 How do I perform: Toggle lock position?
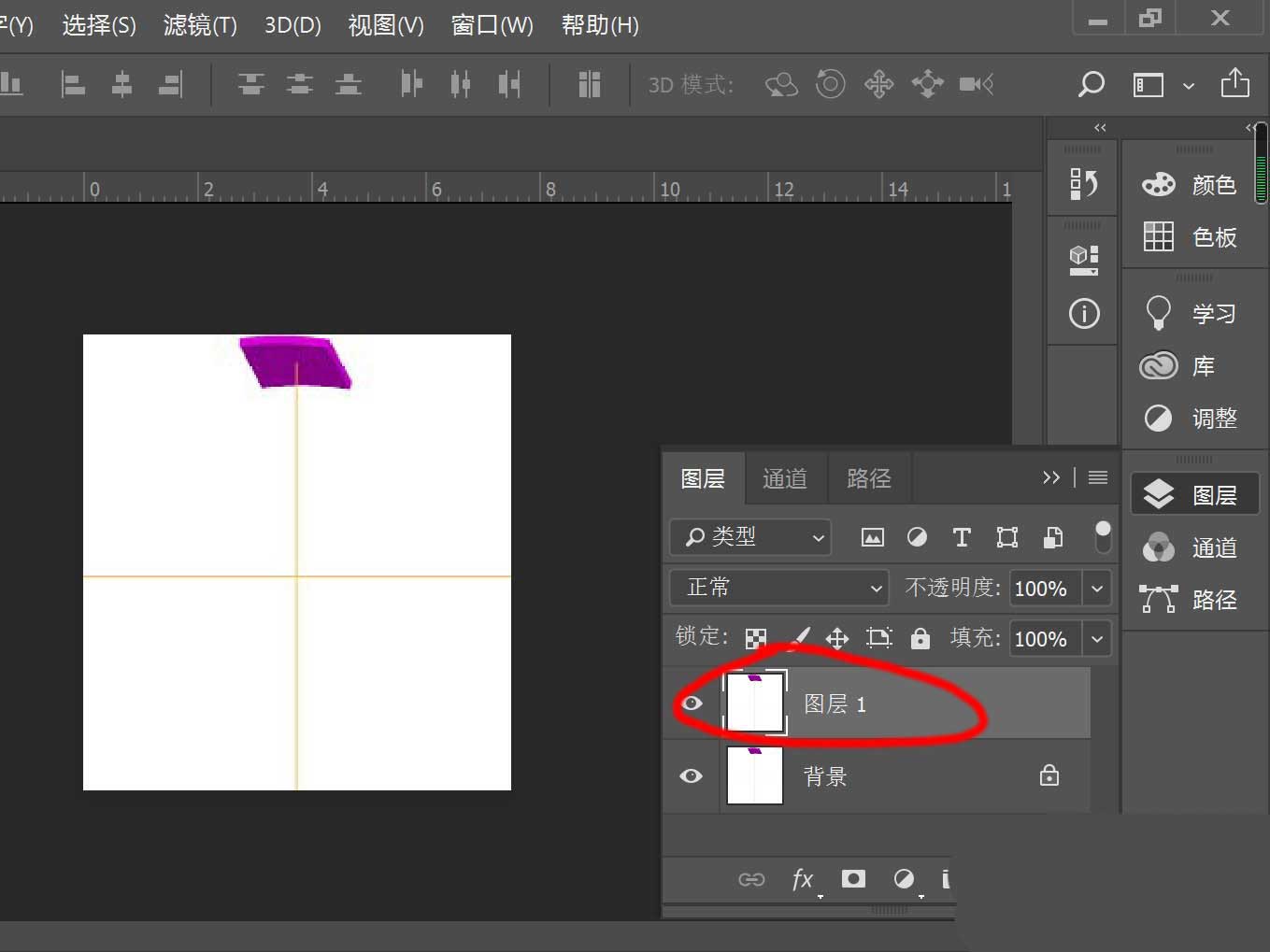coord(837,638)
